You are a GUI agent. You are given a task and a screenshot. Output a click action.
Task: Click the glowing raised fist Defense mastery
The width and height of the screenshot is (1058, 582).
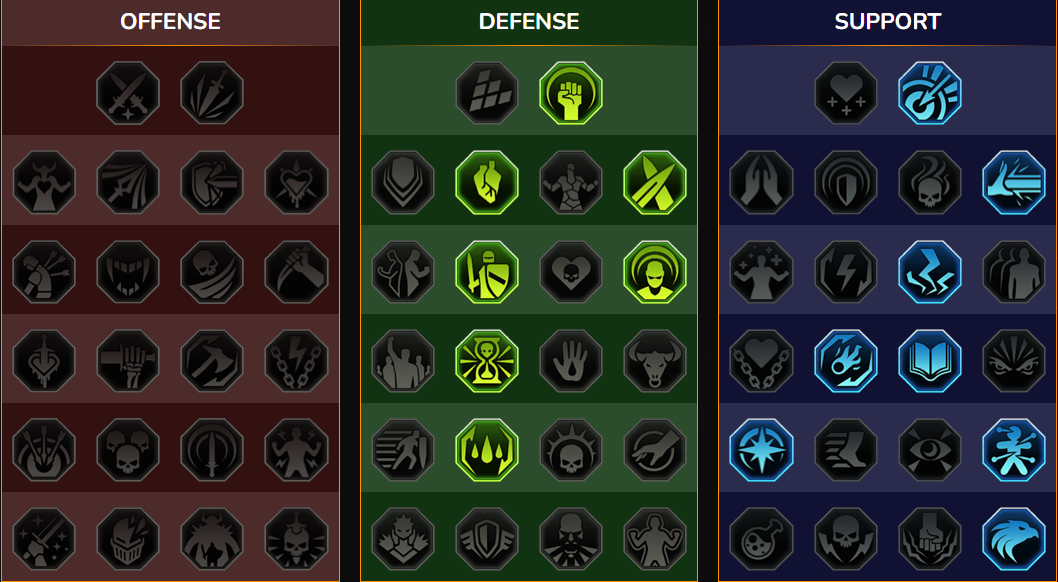pyautogui.click(x=571, y=93)
